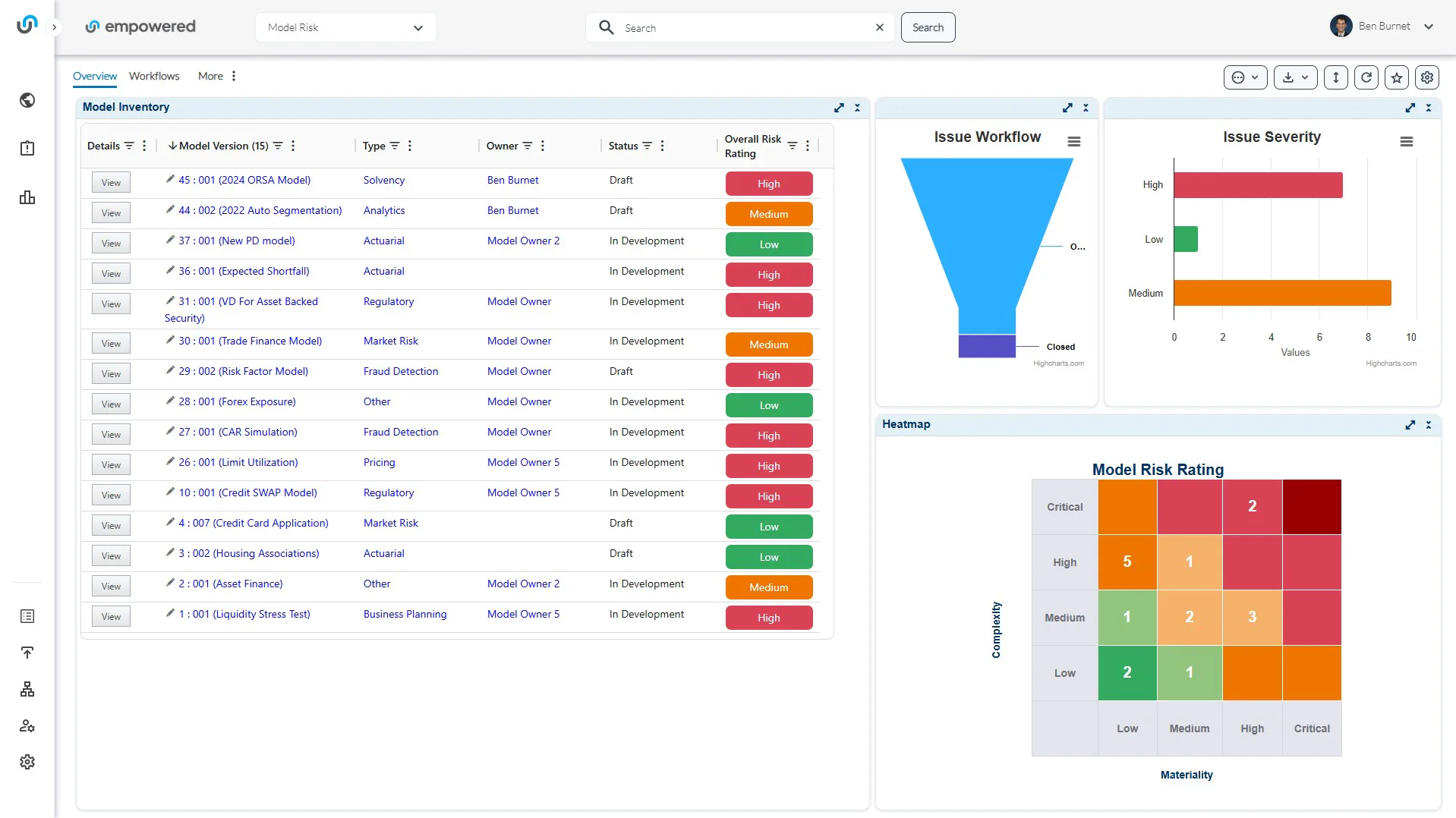Viewport: 1456px width, 818px height.
Task: Expand the Heatmap panel to fullscreen
Action: click(1410, 425)
